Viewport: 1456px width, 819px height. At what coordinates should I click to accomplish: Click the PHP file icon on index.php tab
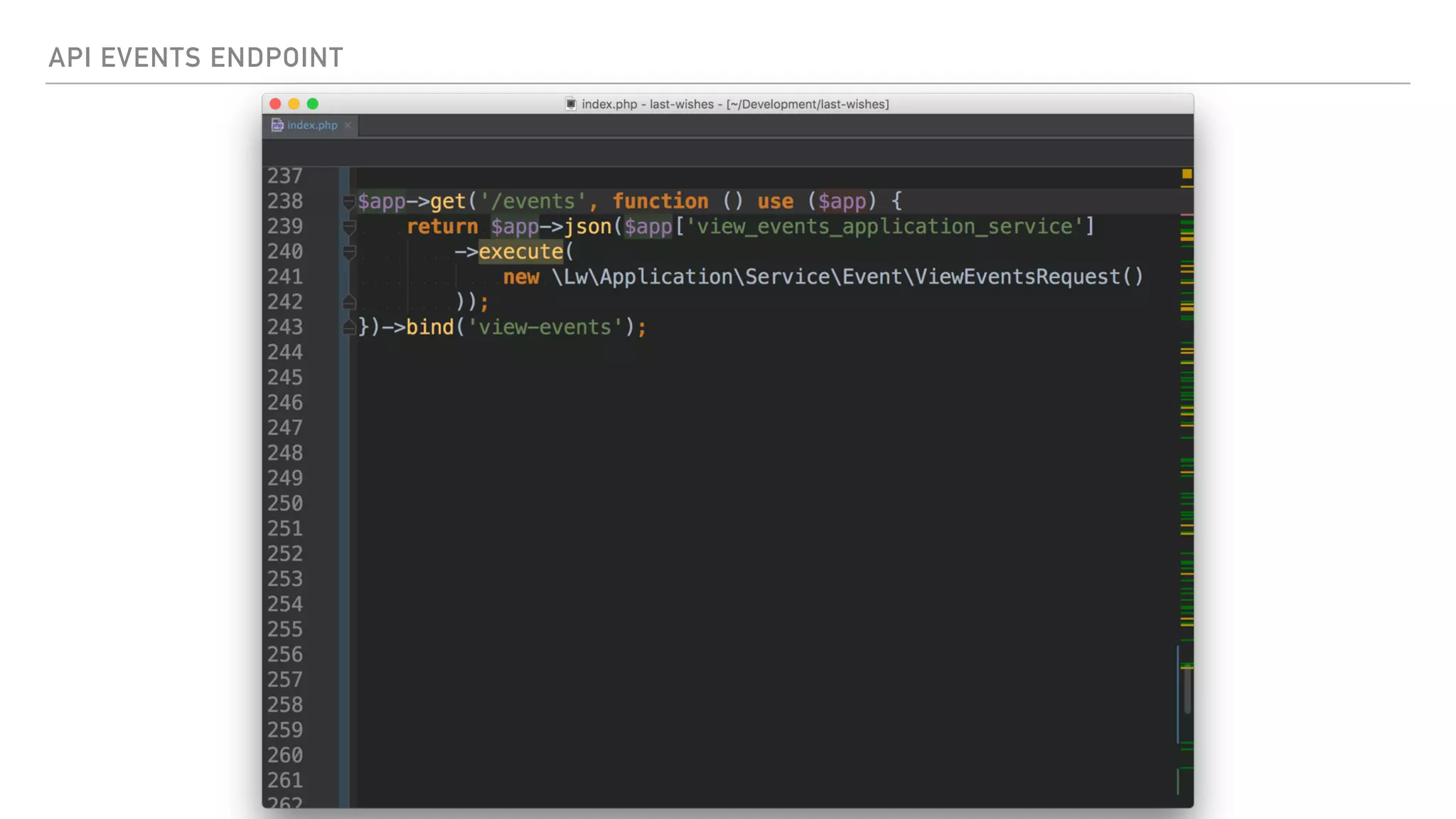point(277,125)
